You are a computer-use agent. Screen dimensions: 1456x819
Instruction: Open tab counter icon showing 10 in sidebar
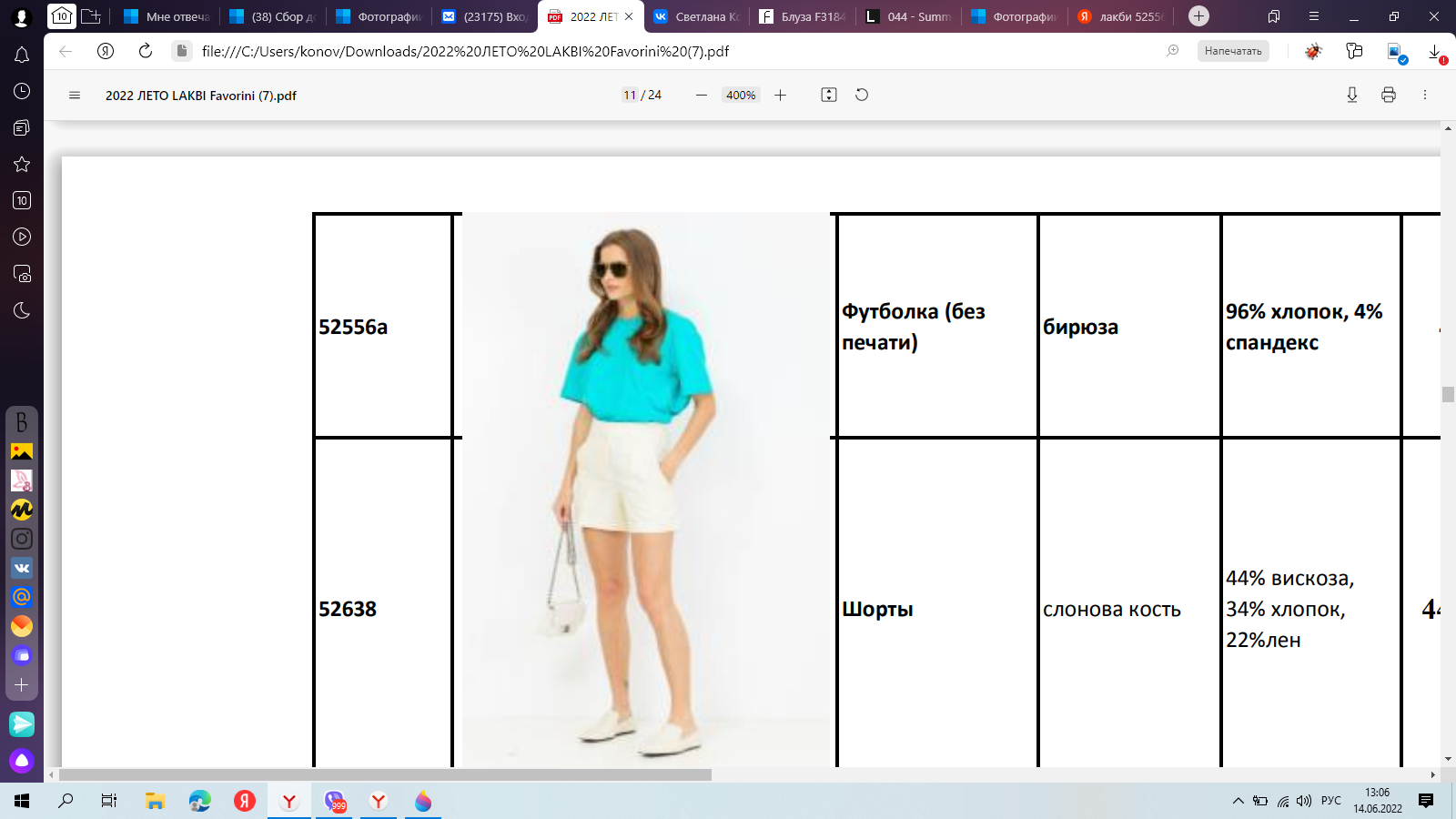point(22,200)
